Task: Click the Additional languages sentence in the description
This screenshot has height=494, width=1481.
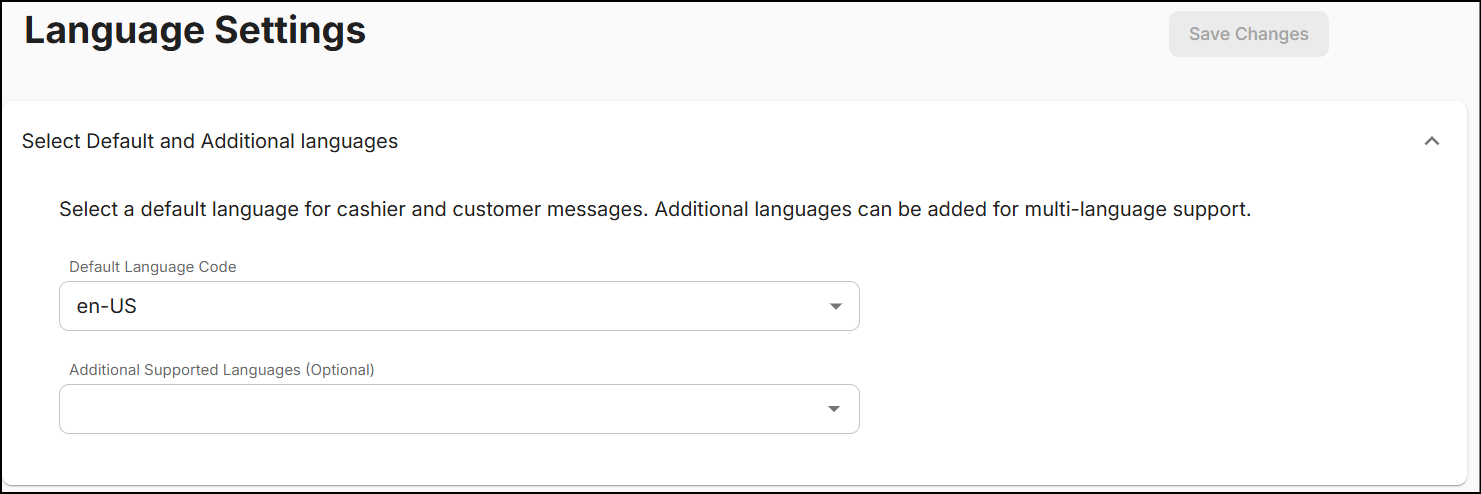Action: [953, 210]
